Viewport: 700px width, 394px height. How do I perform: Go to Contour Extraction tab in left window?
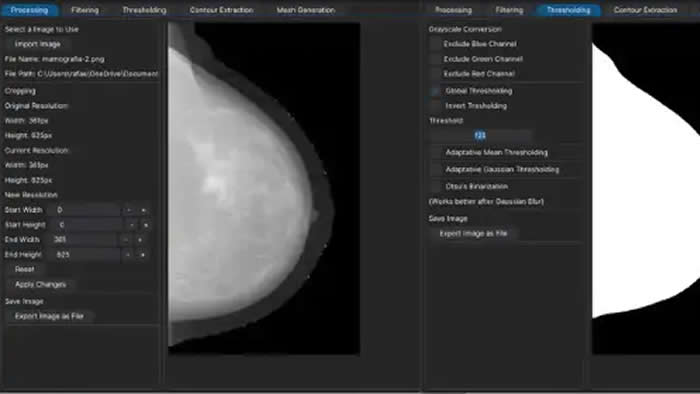[x=221, y=10]
